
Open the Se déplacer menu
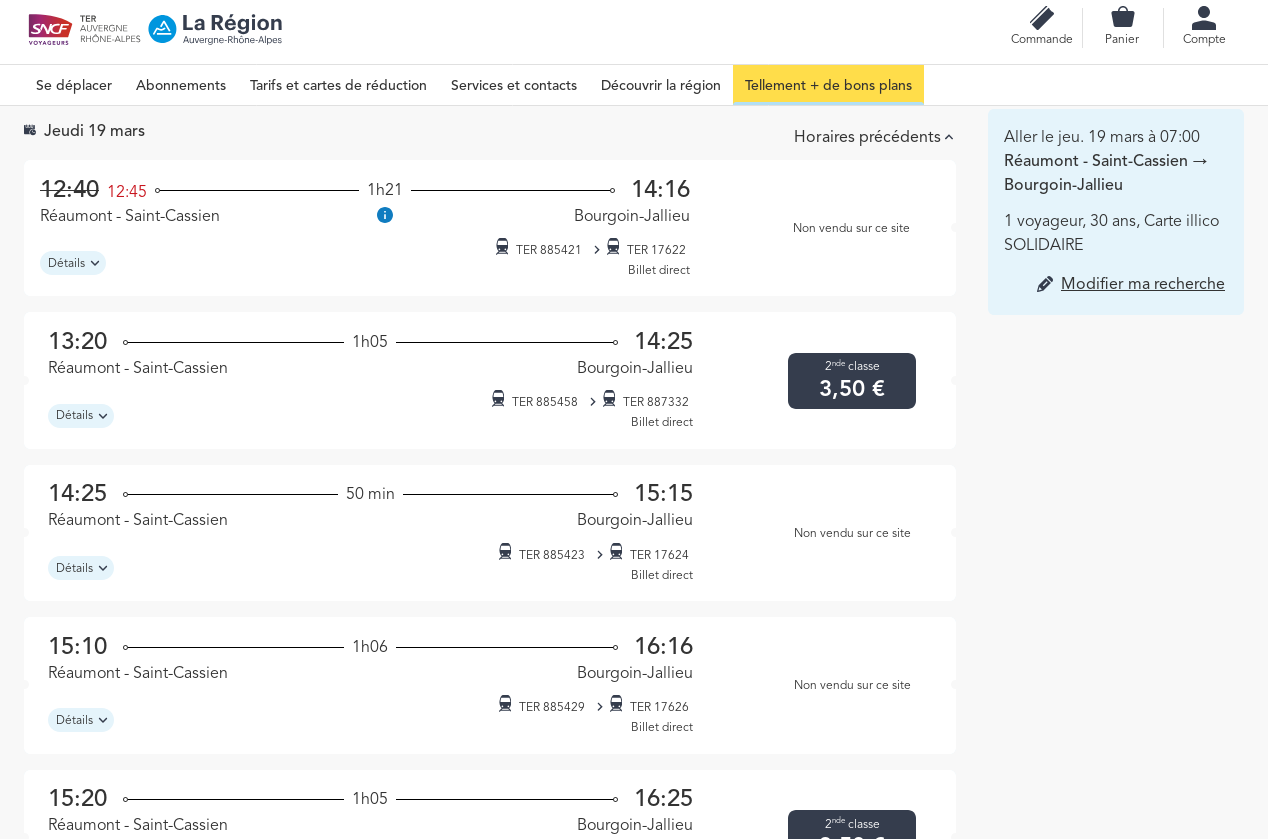pos(74,85)
